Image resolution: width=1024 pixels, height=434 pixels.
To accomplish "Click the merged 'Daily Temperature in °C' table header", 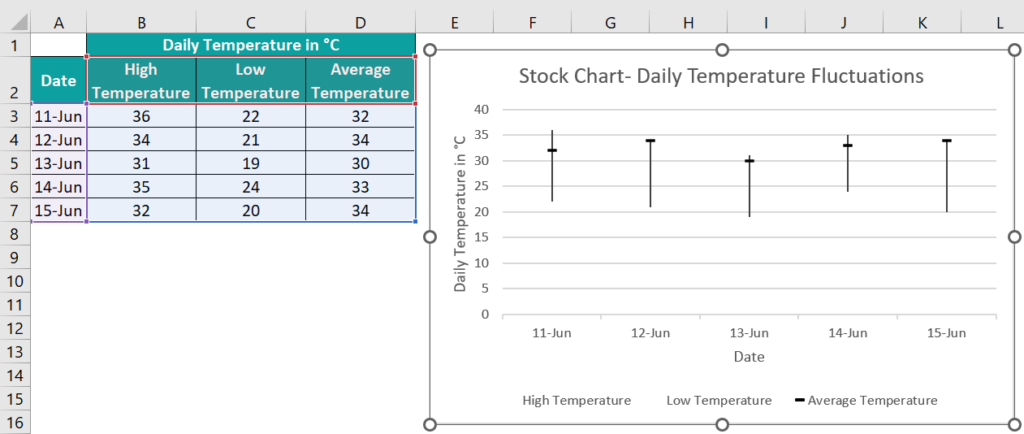I will coord(250,45).
